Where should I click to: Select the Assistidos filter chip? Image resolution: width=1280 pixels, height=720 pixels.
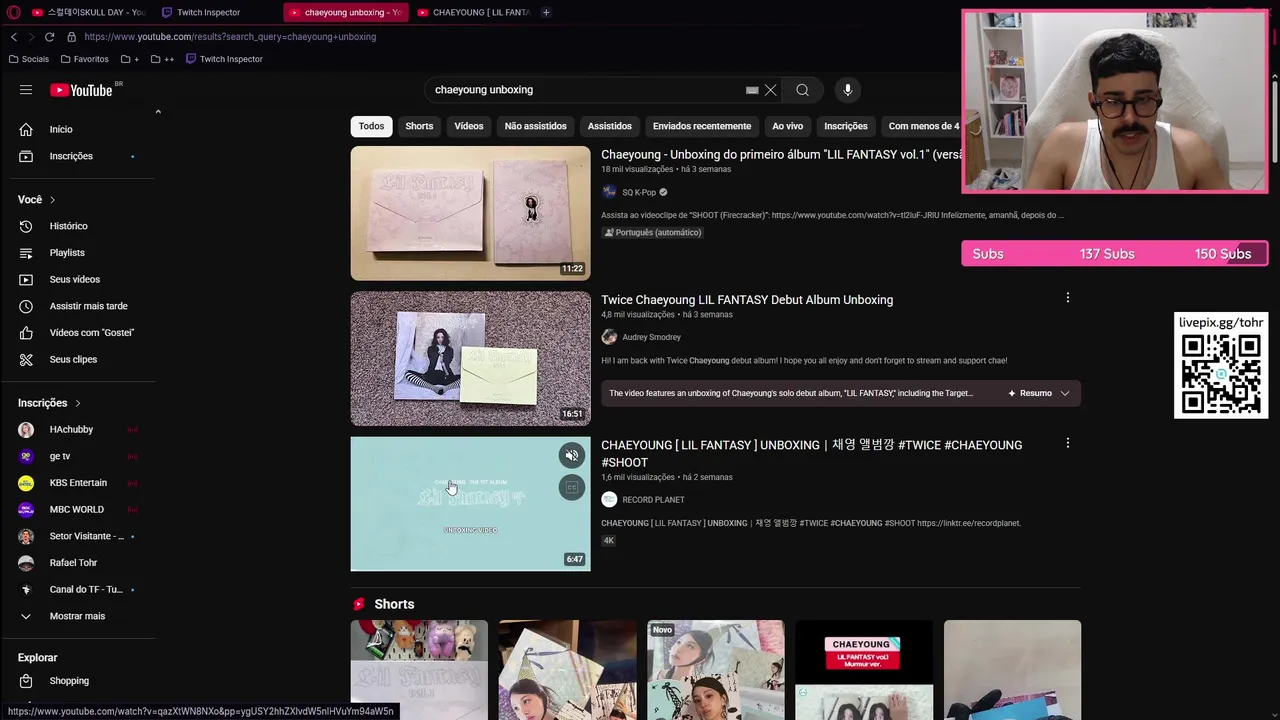pos(609,126)
